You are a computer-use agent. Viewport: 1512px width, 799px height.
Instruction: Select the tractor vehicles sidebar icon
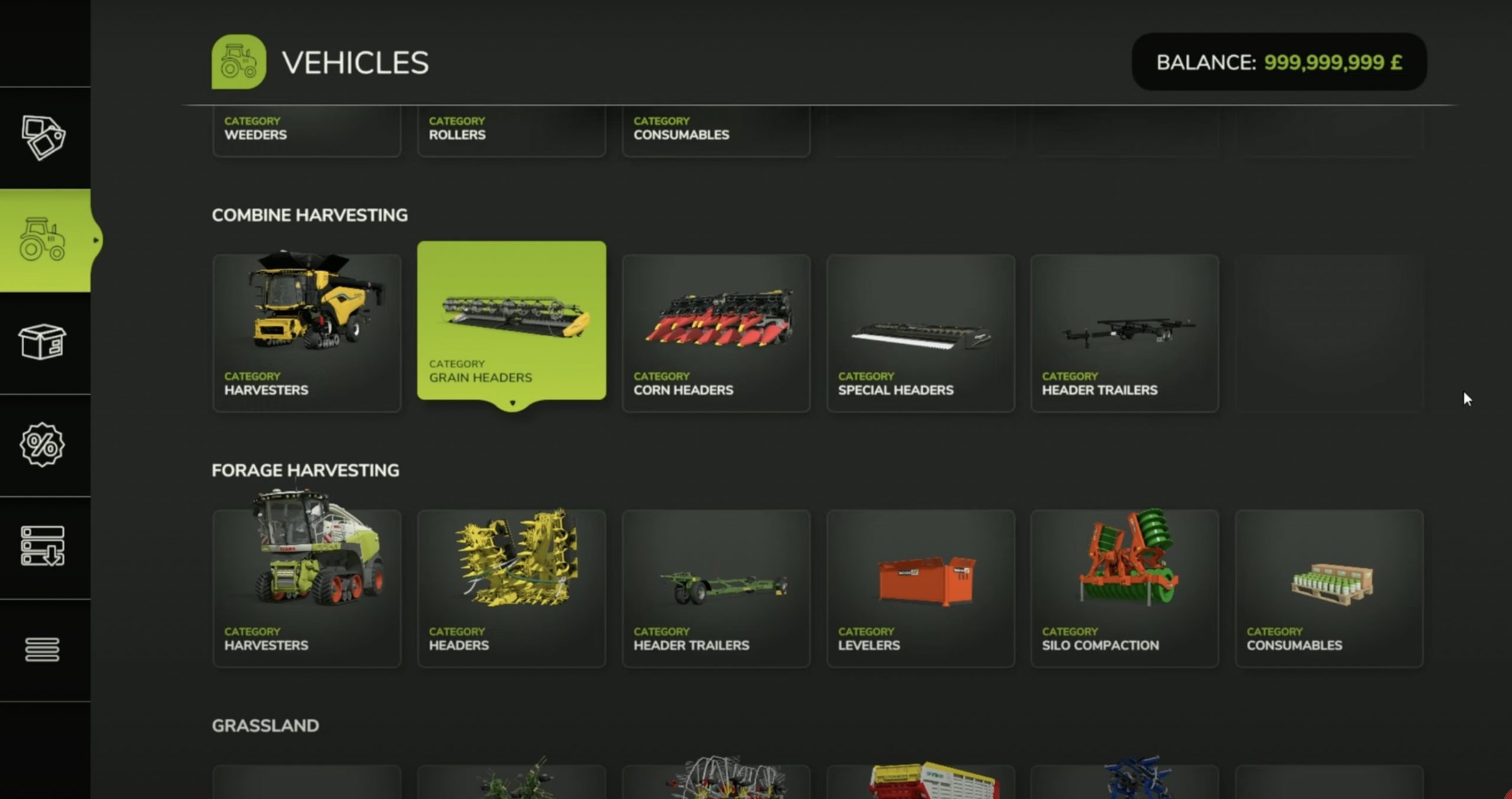point(42,239)
